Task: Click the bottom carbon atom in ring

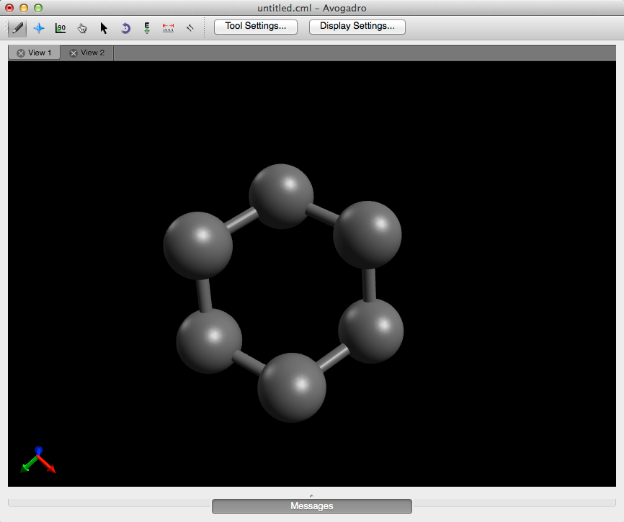Action: pyautogui.click(x=292, y=387)
